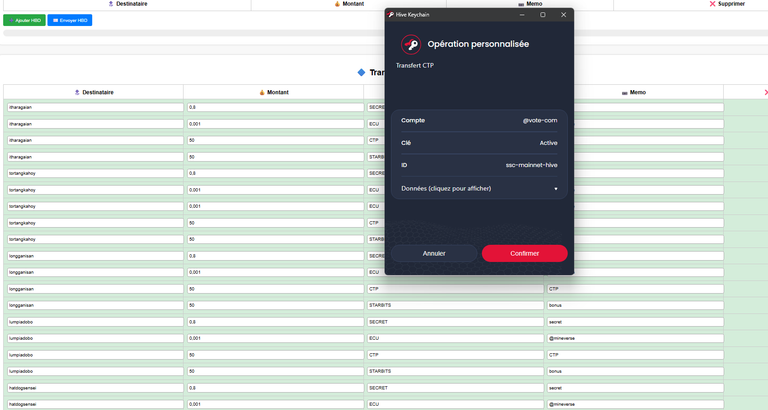Edit amount 0.001 in the itharagaian row
768x410 pixels.
[x=275, y=124]
